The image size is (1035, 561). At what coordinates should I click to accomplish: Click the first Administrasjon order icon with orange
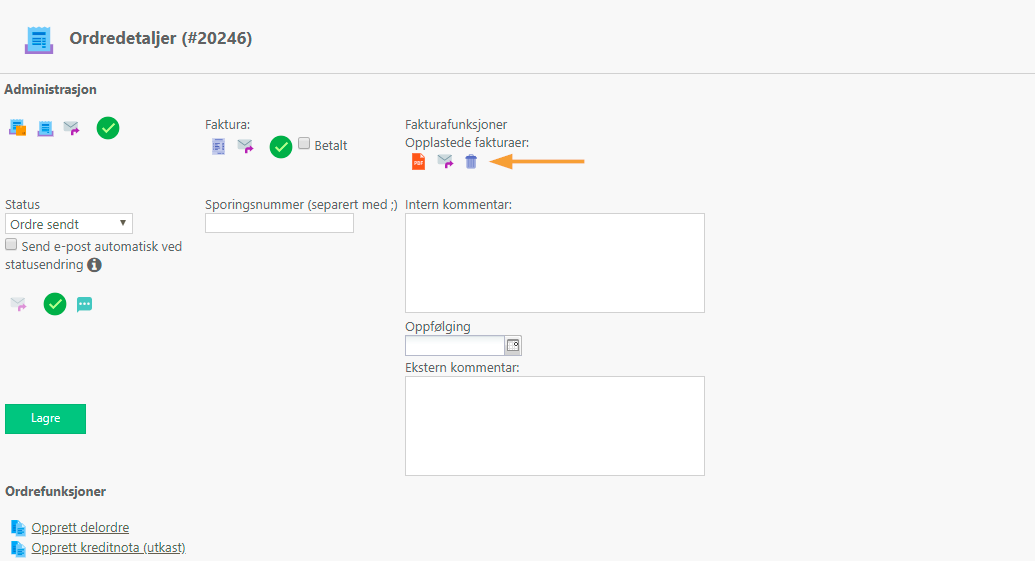pyautogui.click(x=17, y=127)
